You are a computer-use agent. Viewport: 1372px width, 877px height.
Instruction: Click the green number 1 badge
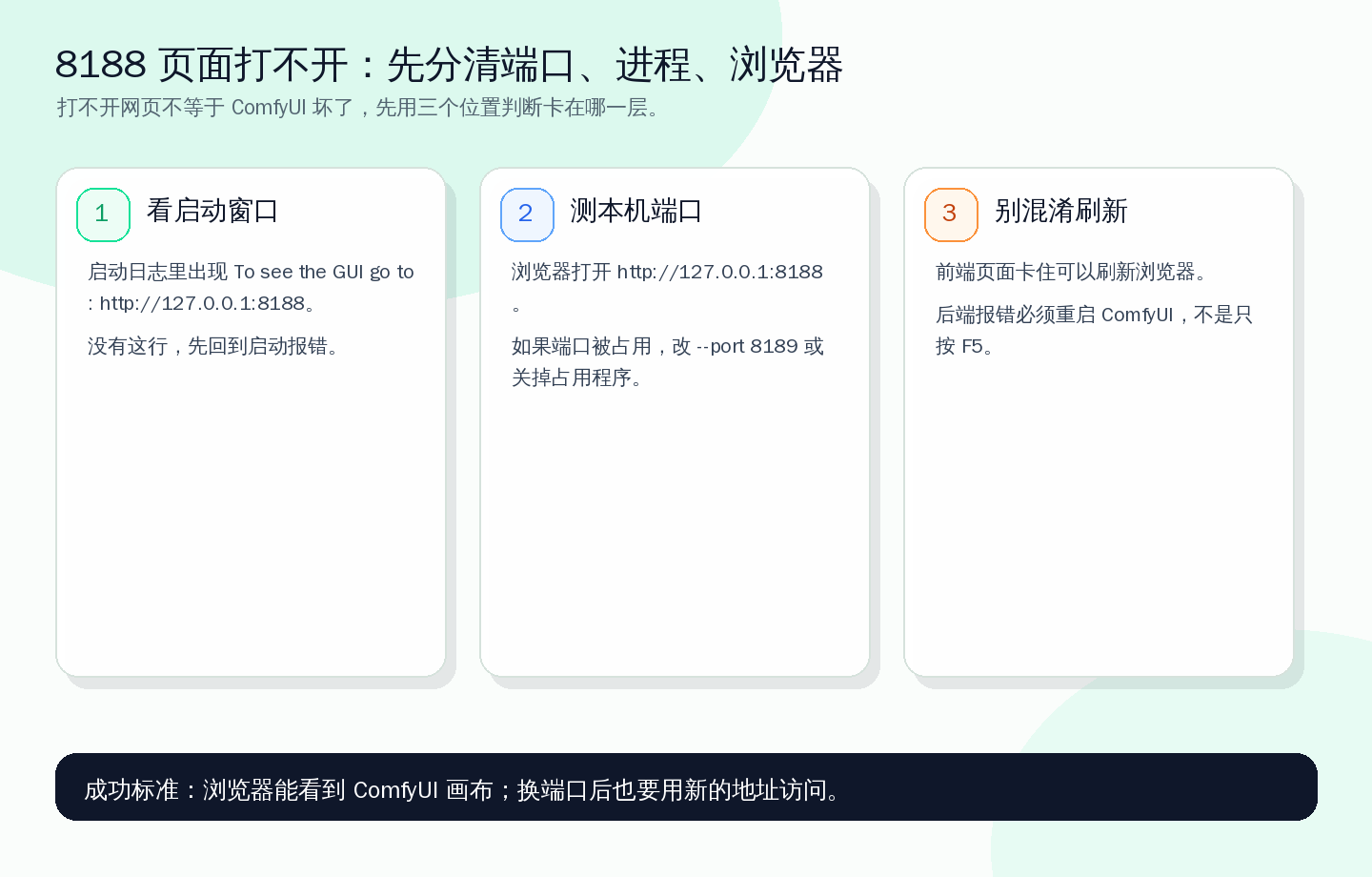click(x=103, y=214)
